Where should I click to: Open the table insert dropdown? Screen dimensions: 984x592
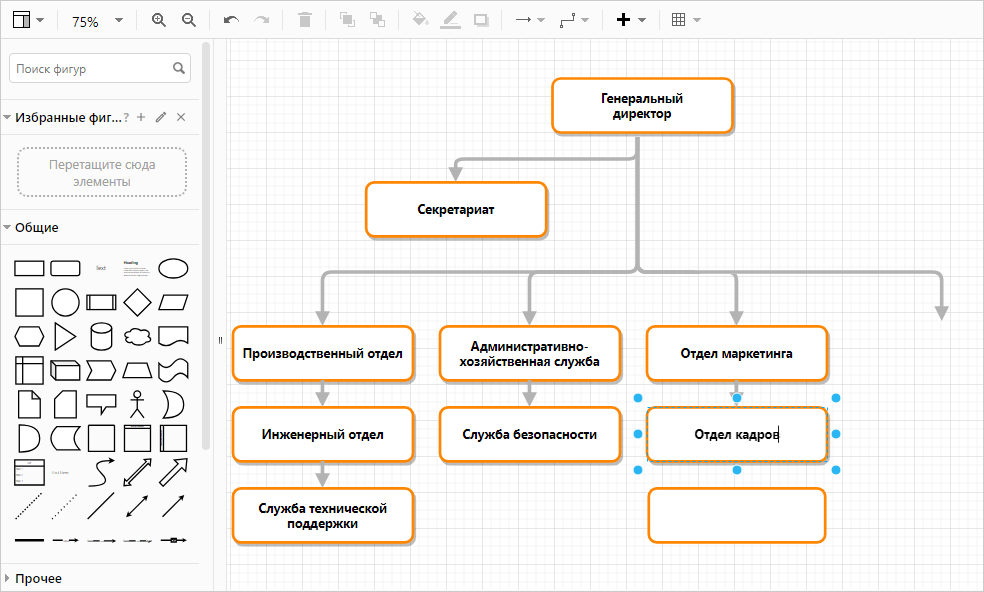pyautogui.click(x=686, y=20)
